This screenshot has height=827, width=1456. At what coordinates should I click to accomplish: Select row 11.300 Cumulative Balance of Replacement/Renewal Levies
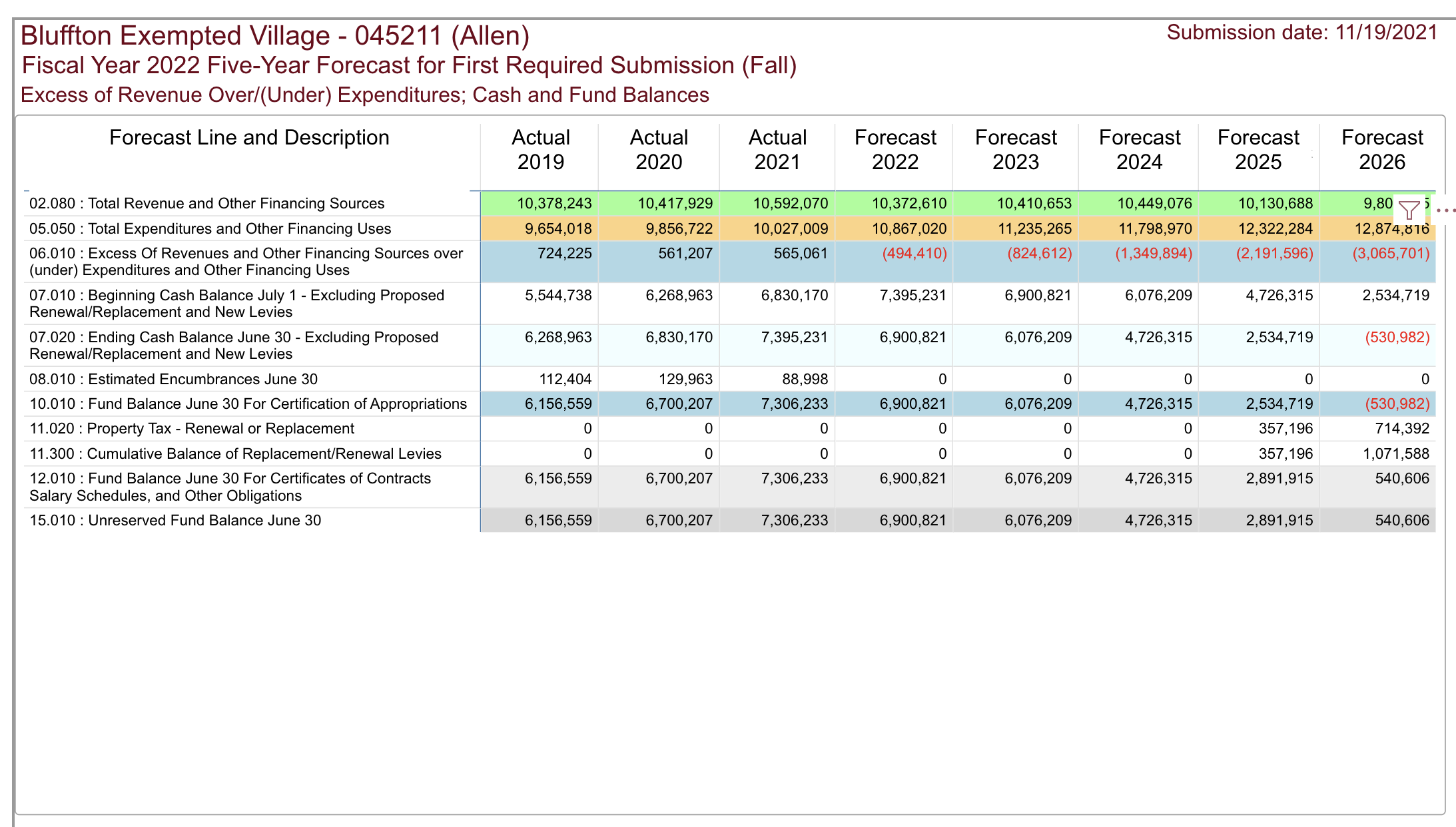(x=235, y=453)
